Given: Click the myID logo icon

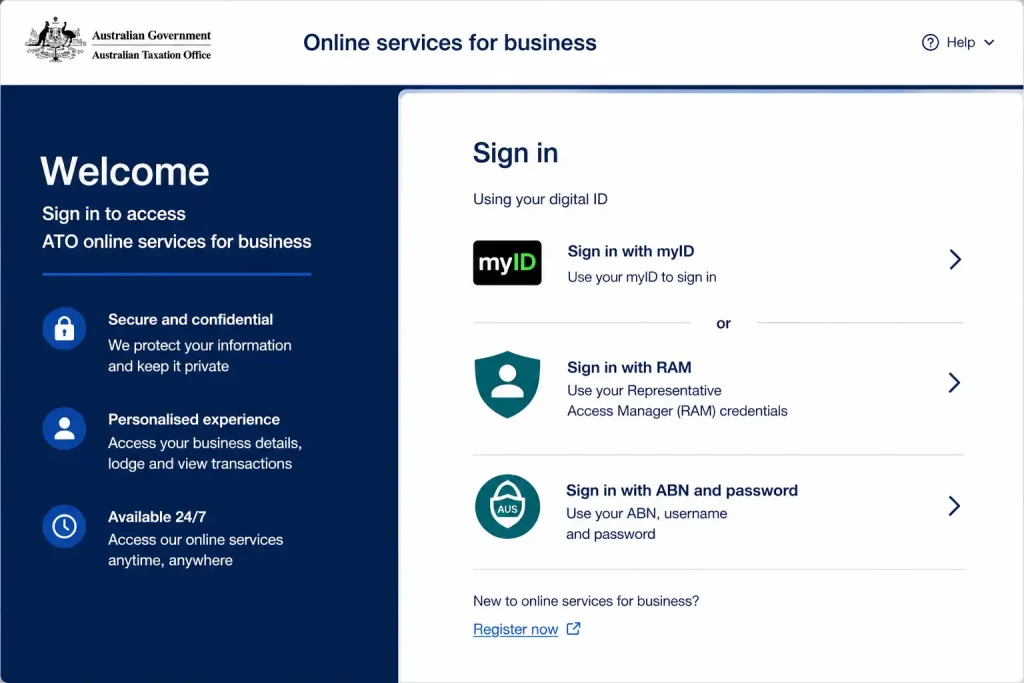Looking at the screenshot, I should click(x=507, y=262).
